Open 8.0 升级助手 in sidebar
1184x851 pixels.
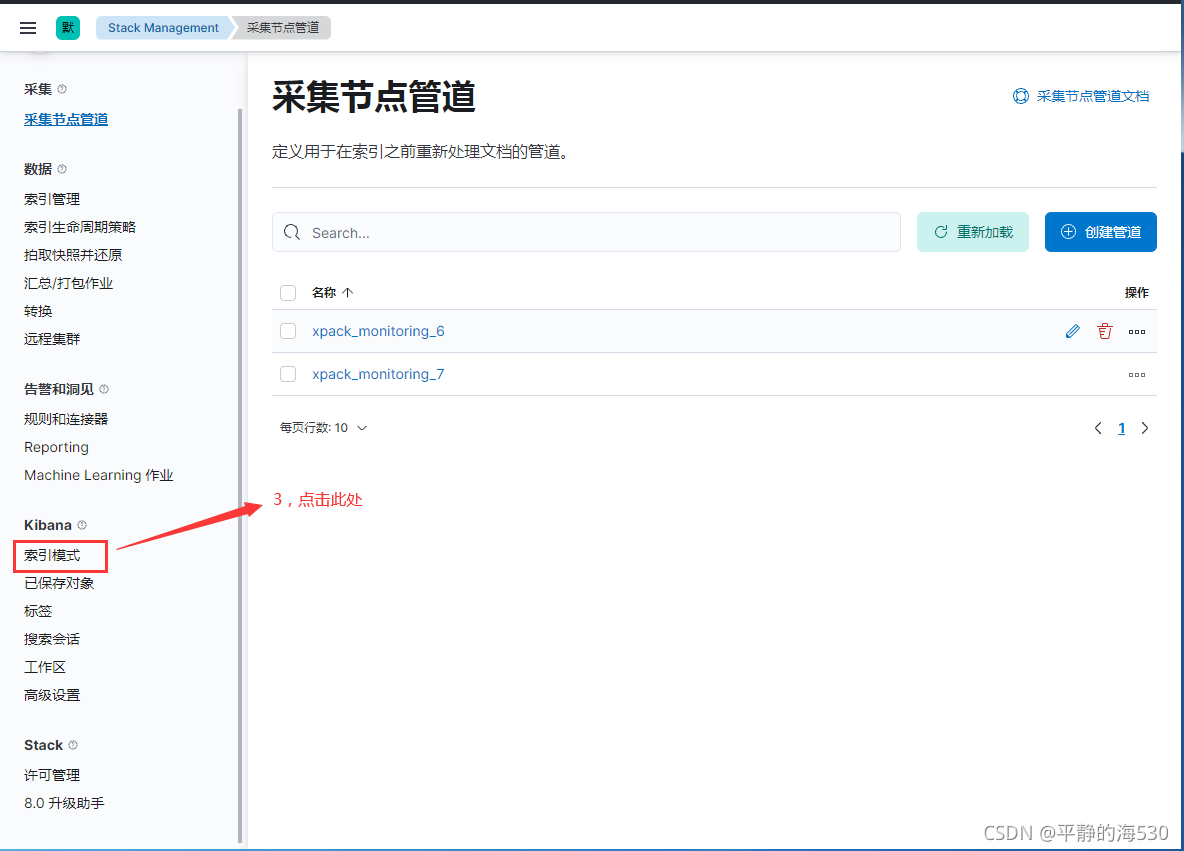pos(64,803)
